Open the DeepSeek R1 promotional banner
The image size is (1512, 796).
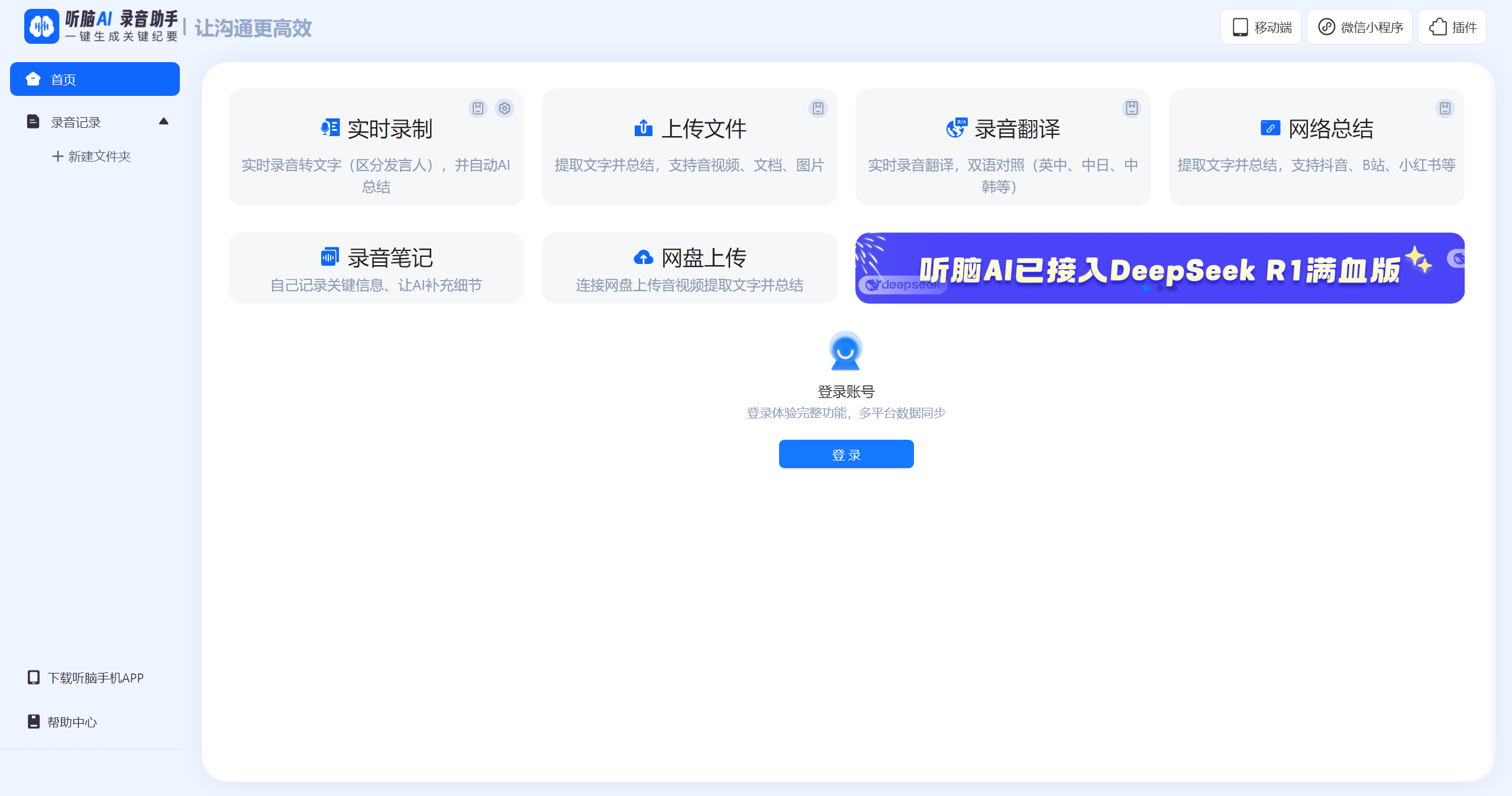tap(1159, 268)
